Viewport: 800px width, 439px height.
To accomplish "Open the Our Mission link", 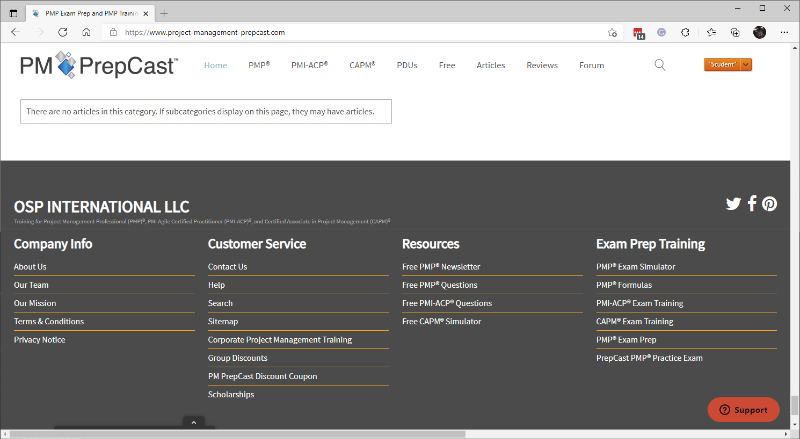I will point(35,303).
